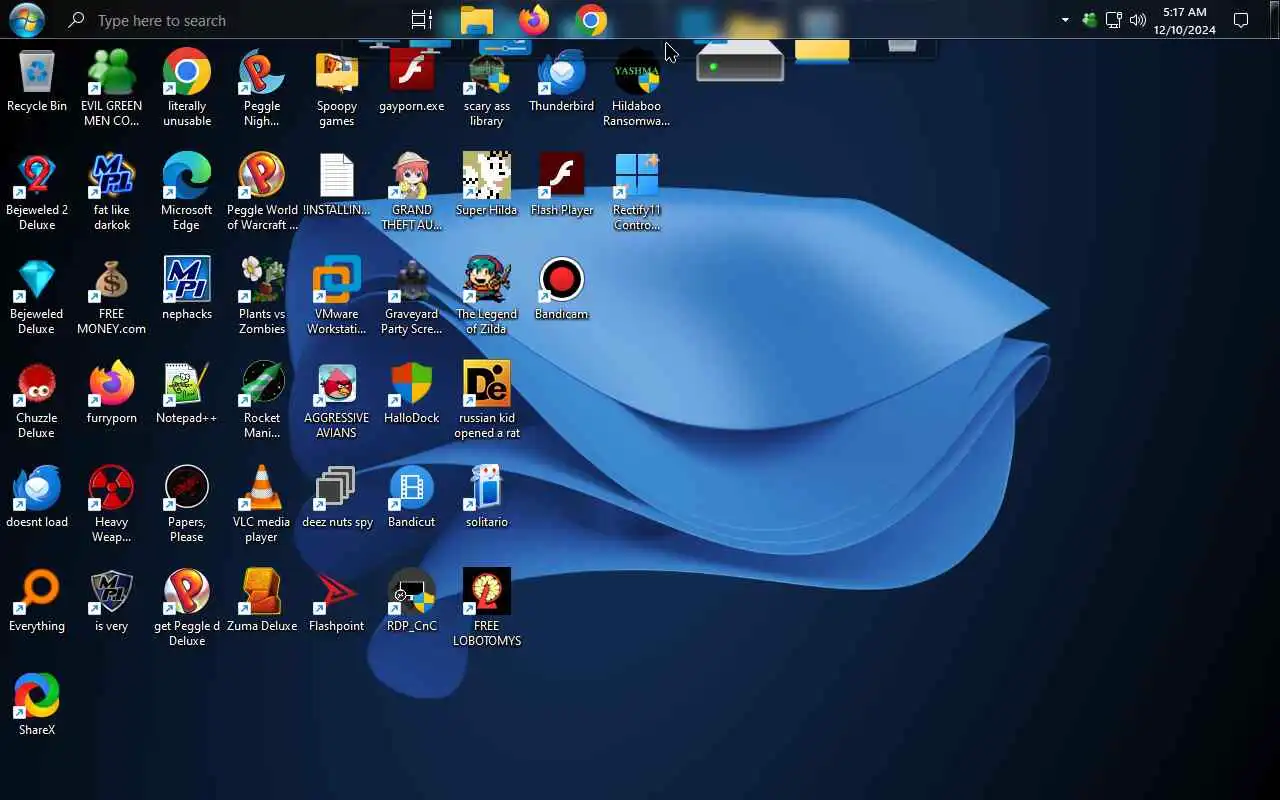Select the scary ass library icon
Screen dimensions: 1280x800
click(487, 88)
